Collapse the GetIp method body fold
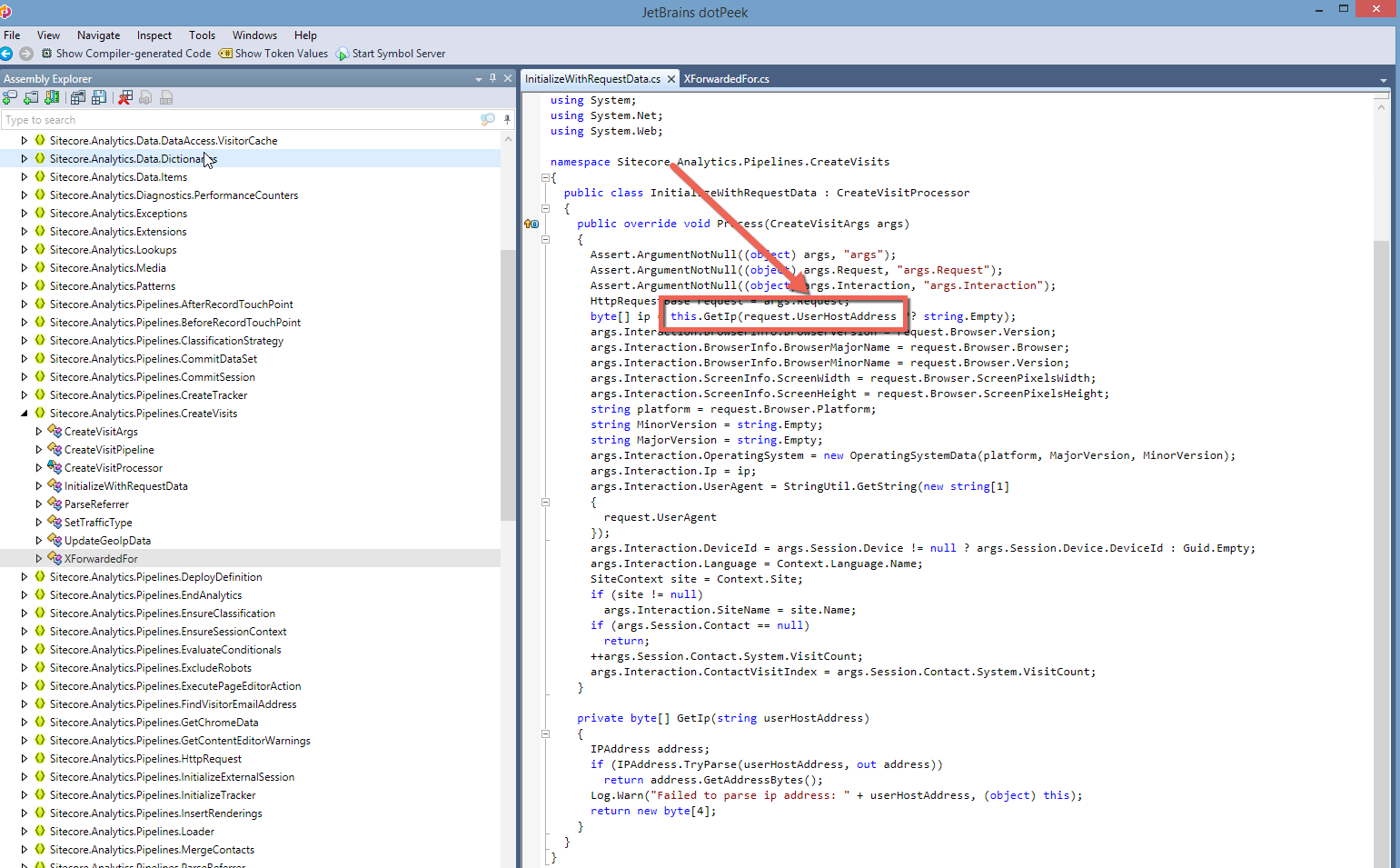 coord(545,733)
